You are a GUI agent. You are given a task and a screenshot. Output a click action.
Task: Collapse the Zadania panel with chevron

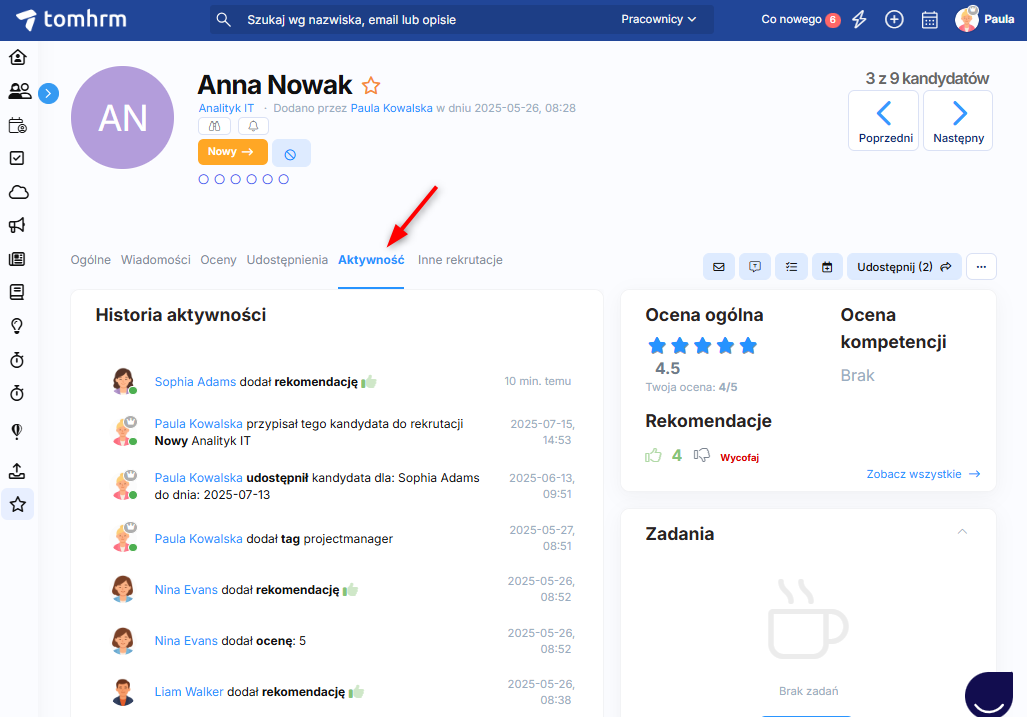962,532
